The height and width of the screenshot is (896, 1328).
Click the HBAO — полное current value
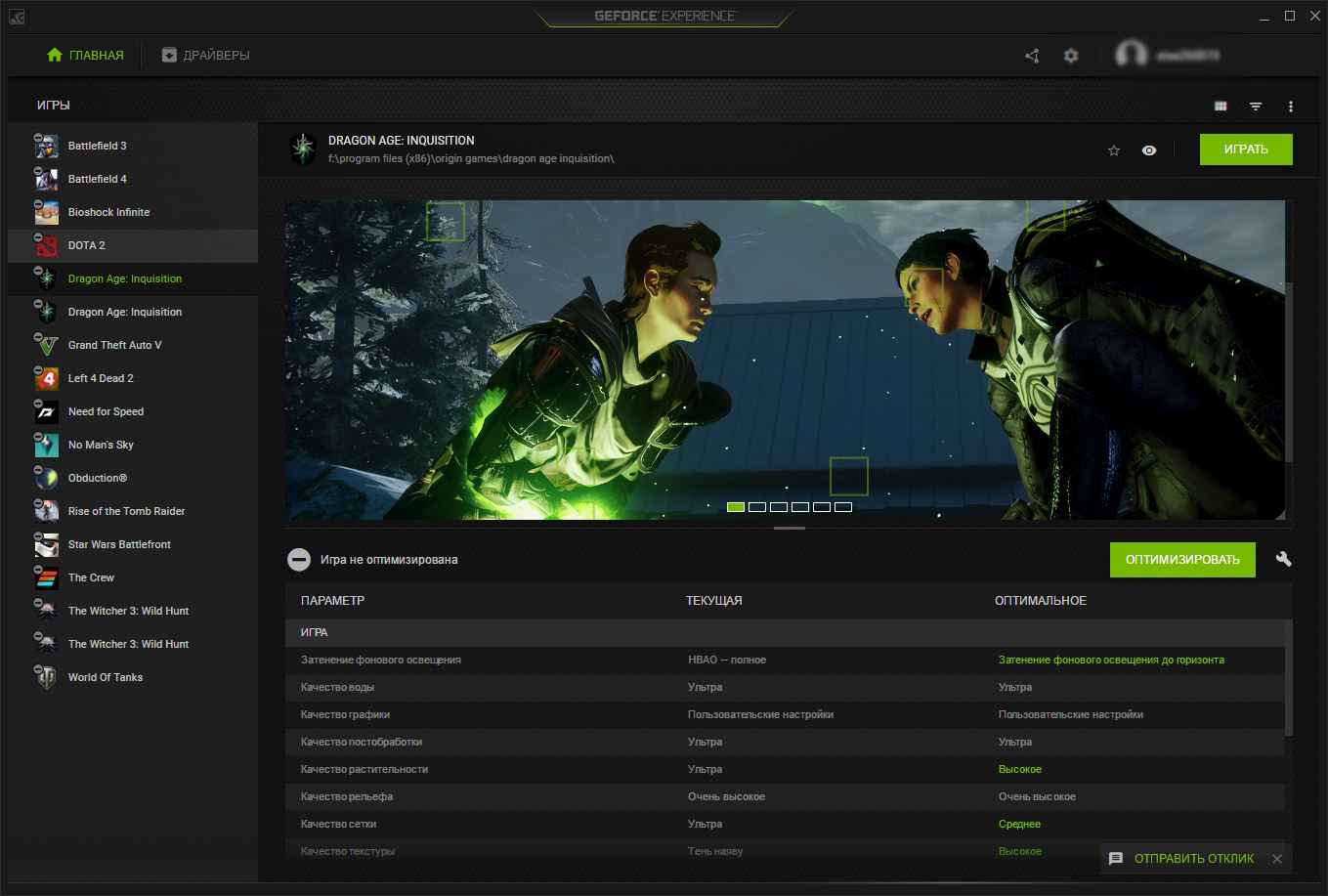click(727, 660)
